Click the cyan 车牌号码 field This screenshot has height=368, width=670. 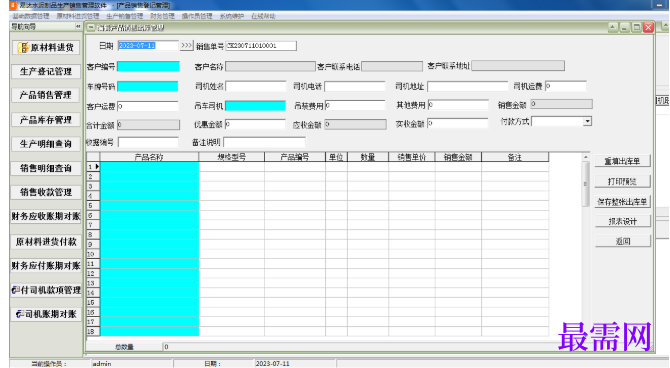tap(147, 86)
